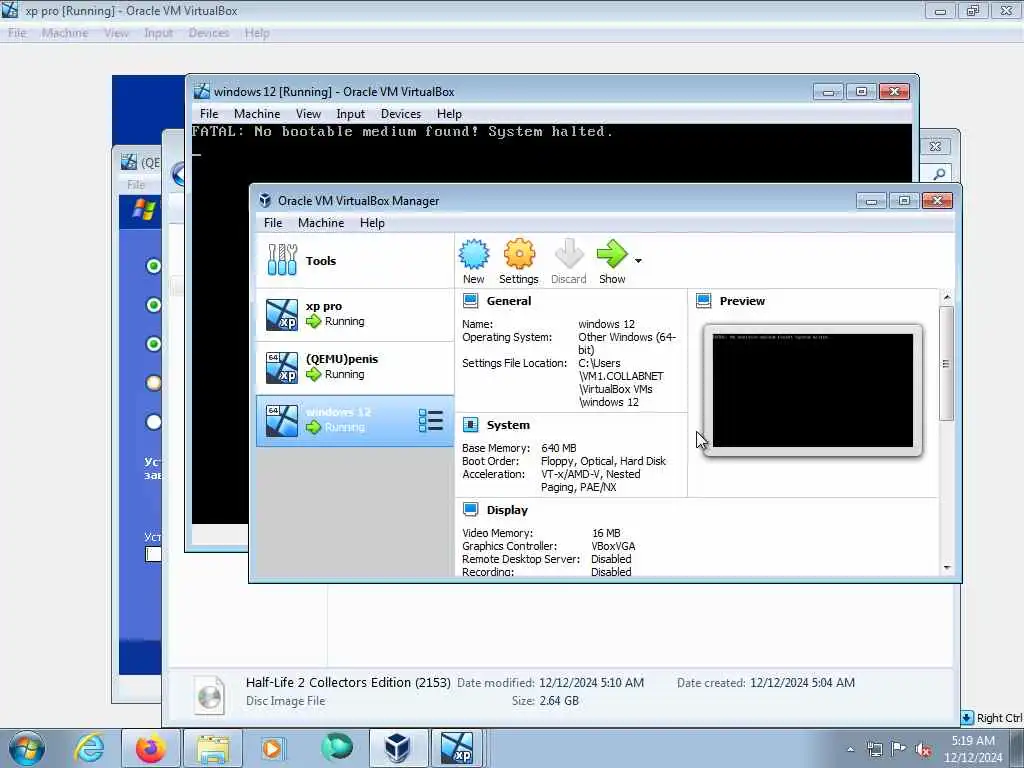Open File menu in VirtualBox Manager

(x=273, y=223)
